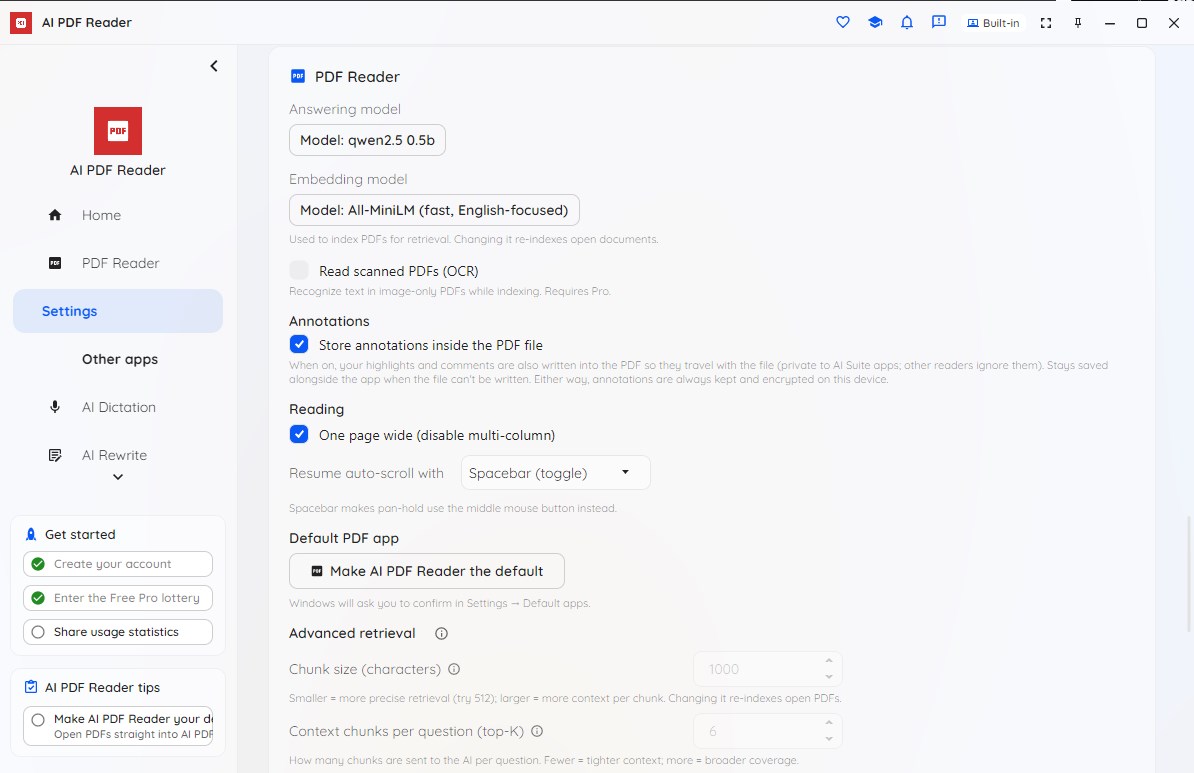The width and height of the screenshot is (1194, 773).
Task: Decrease chunk size with down arrow
Action: (828, 677)
